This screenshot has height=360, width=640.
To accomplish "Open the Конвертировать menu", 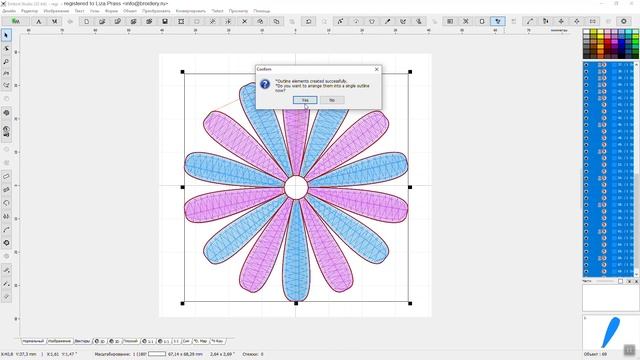I will 191,11.
